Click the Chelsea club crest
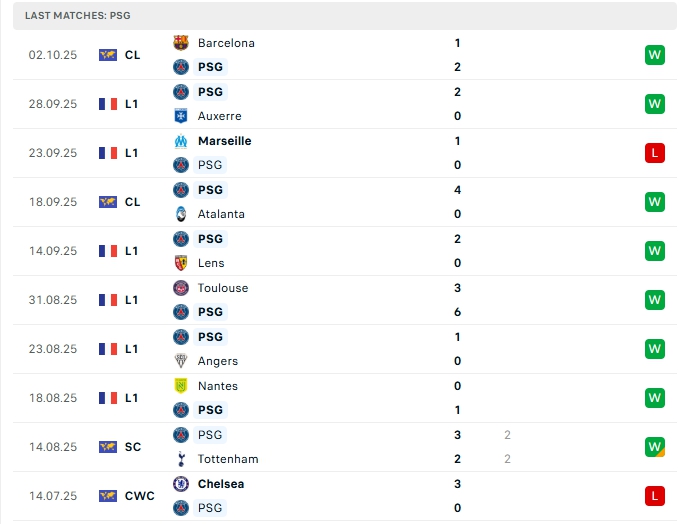This screenshot has height=524, width=681. point(181,484)
